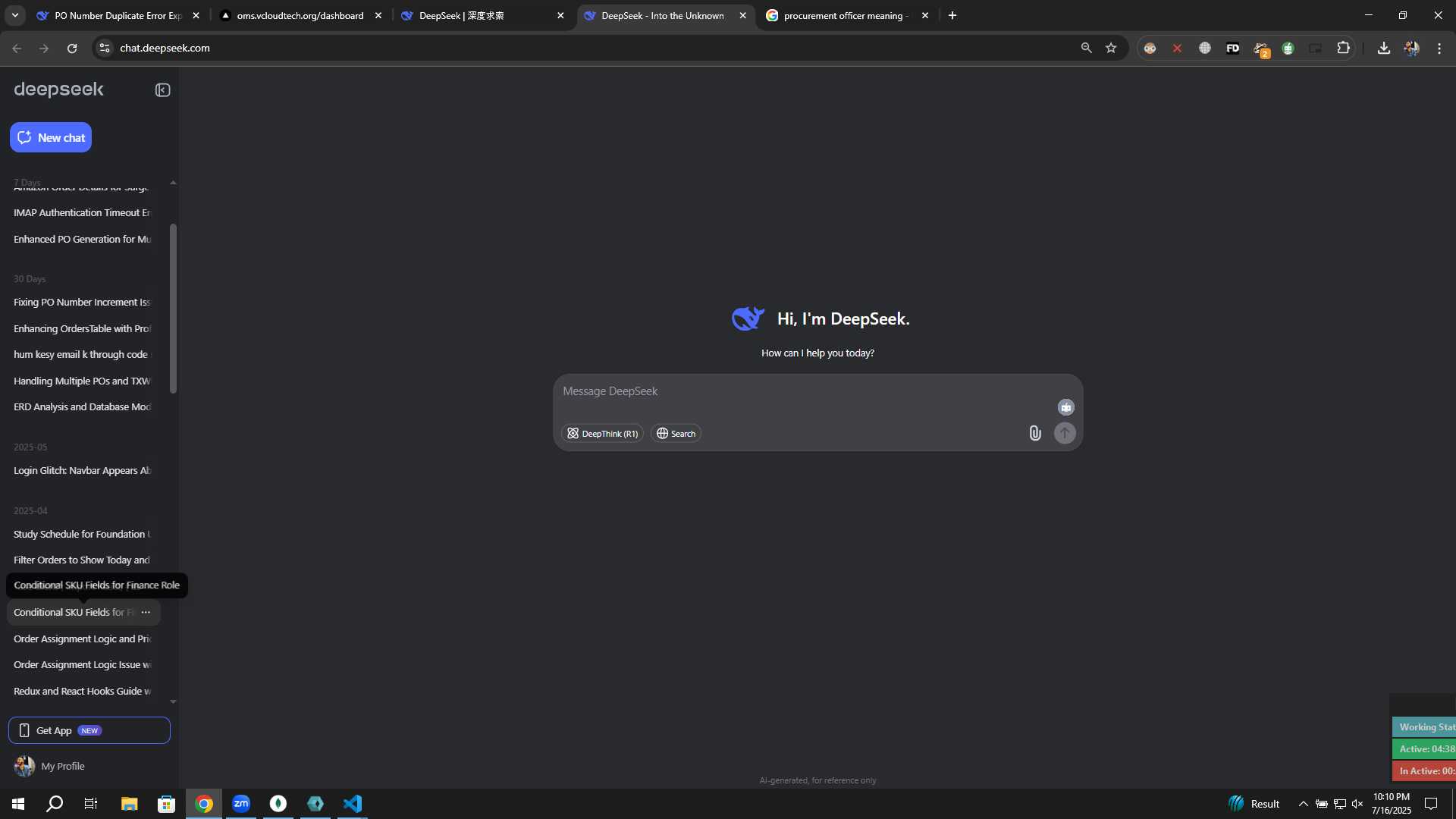Image resolution: width=1456 pixels, height=819 pixels.
Task: Click the red X extension icon
Action: (1177, 48)
